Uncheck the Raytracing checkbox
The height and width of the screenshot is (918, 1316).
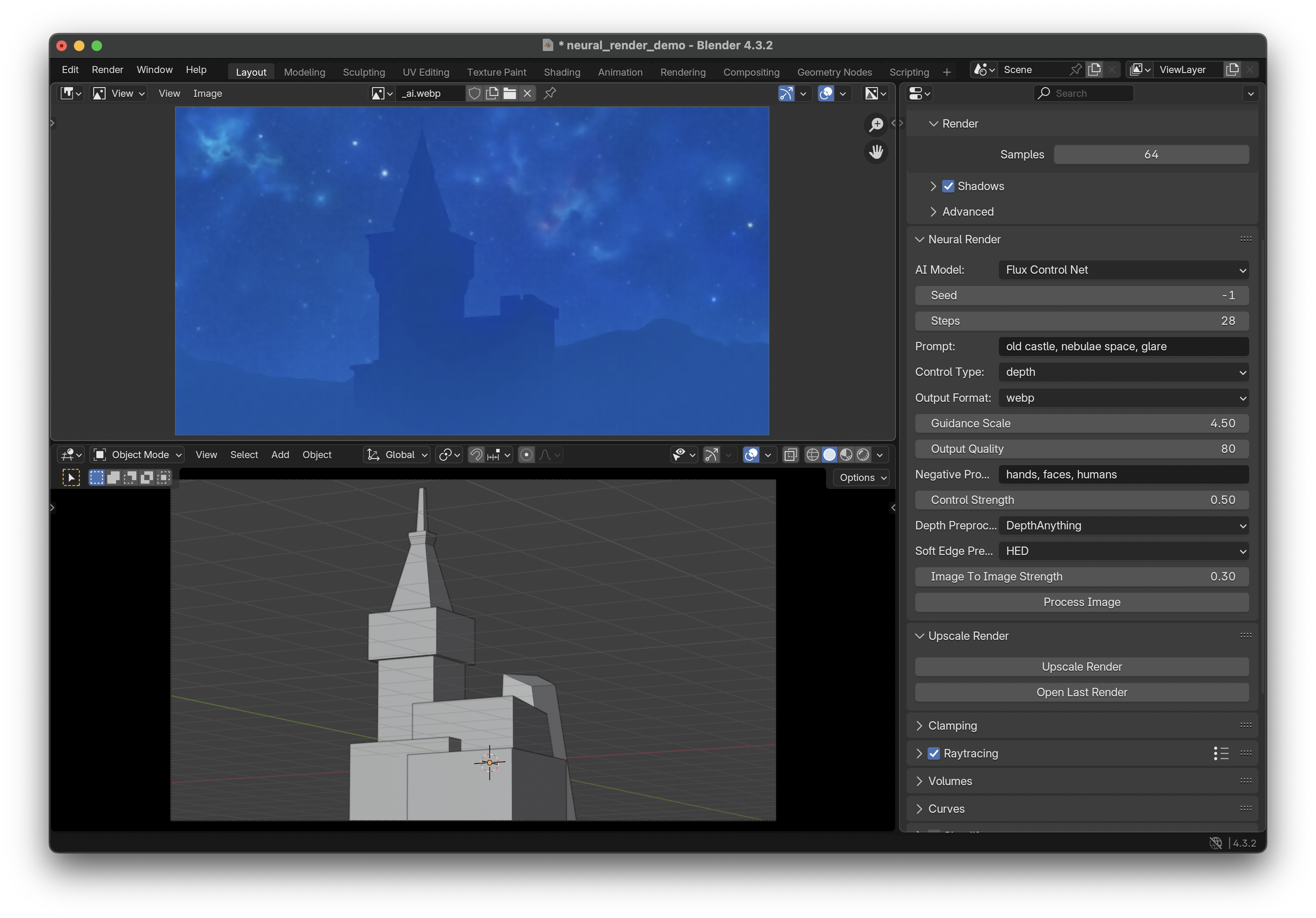coord(934,753)
